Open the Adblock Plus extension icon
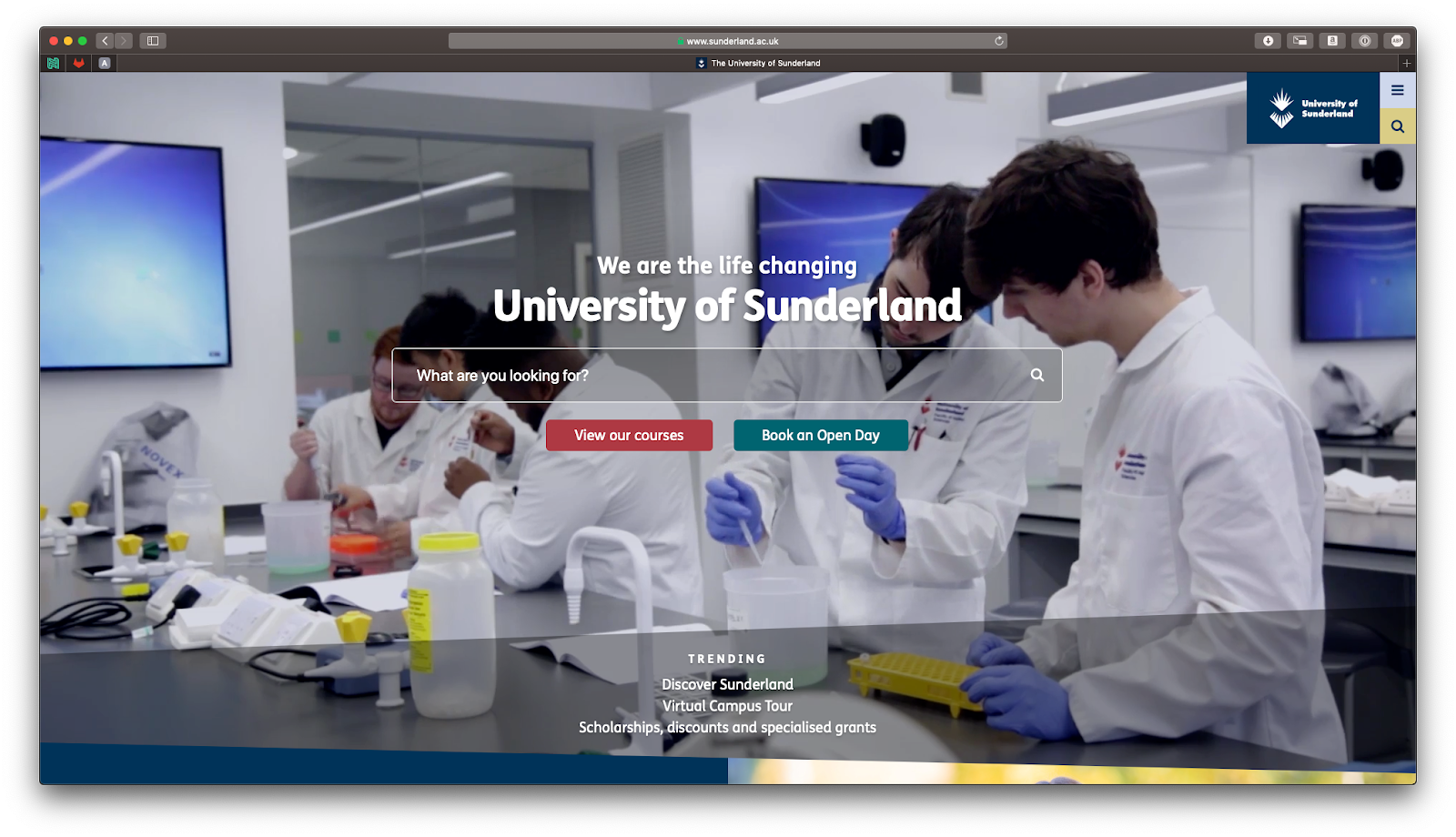Viewport: 1456px width, 837px height. tap(1397, 41)
